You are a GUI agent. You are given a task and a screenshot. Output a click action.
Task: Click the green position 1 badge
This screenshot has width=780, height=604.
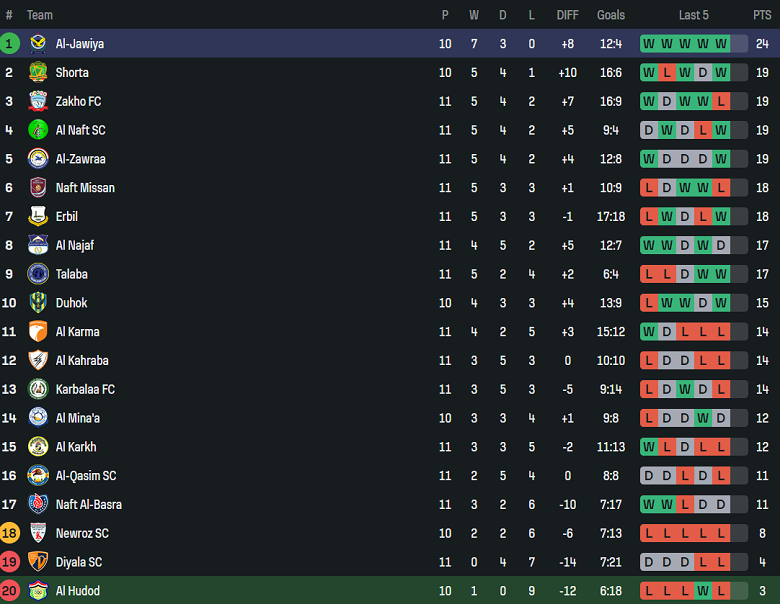(x=10, y=44)
